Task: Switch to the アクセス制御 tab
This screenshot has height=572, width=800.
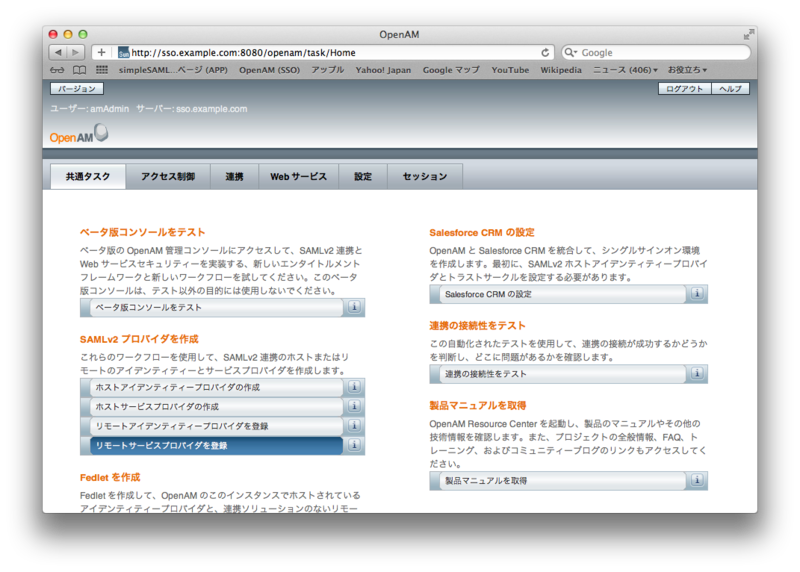Action: click(168, 176)
